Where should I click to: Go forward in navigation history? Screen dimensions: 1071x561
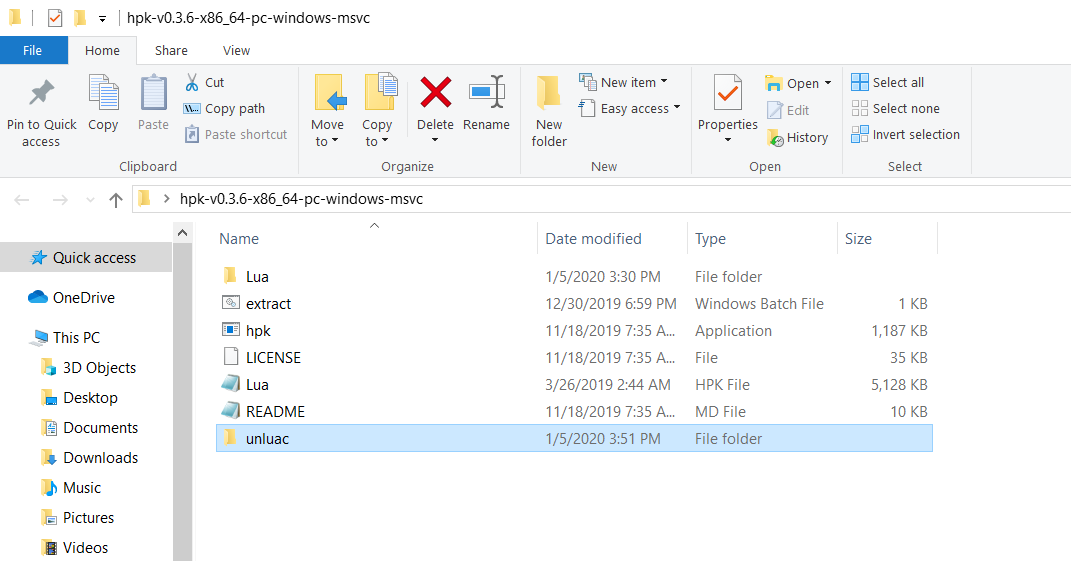coord(60,200)
